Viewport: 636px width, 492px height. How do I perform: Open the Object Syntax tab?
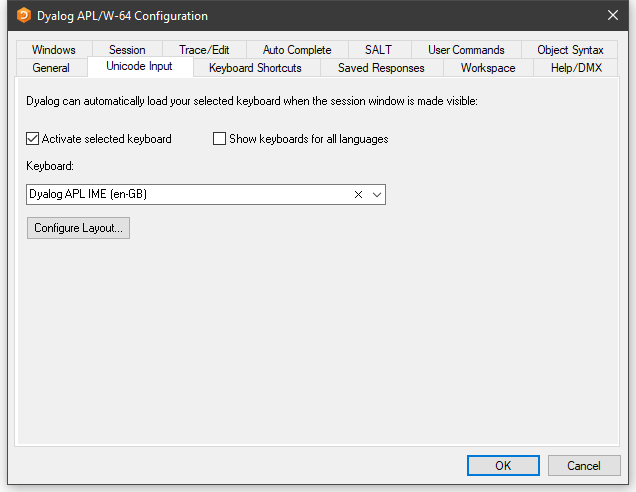[570, 50]
